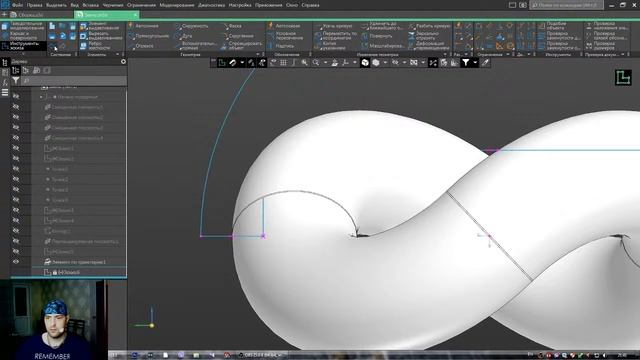Toggle visibility eye for Перпендикулярная плоскость:1

pyautogui.click(x=16, y=241)
